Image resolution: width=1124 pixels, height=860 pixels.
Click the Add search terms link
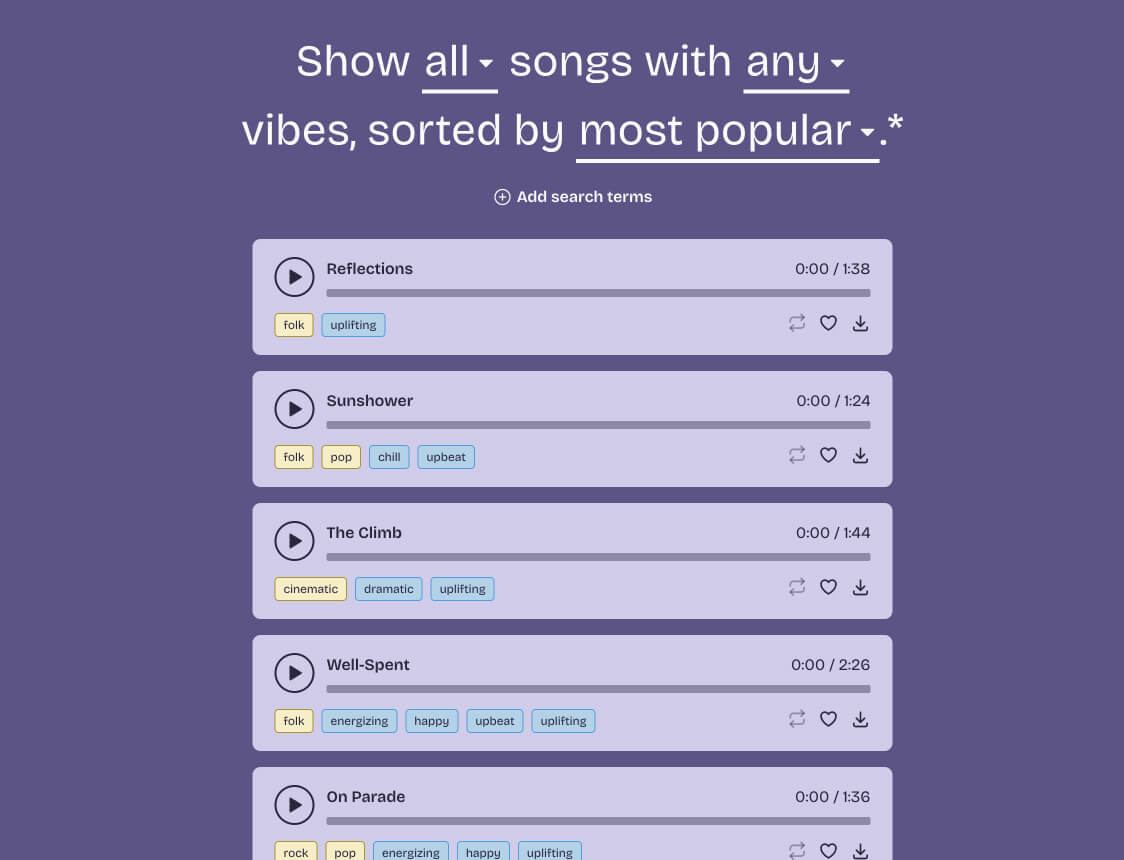572,196
